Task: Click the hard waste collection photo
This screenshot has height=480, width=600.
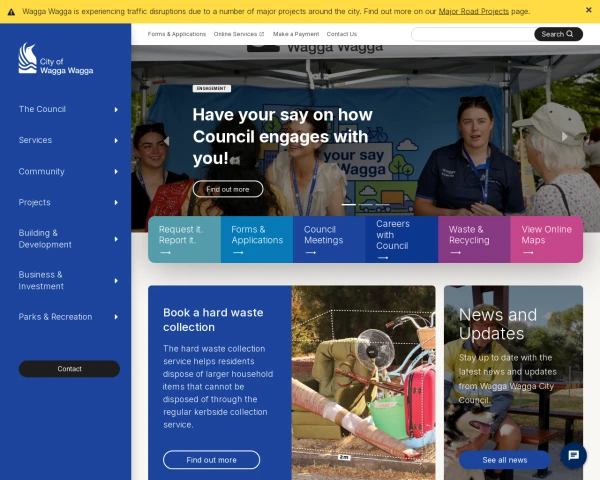Action: click(364, 383)
